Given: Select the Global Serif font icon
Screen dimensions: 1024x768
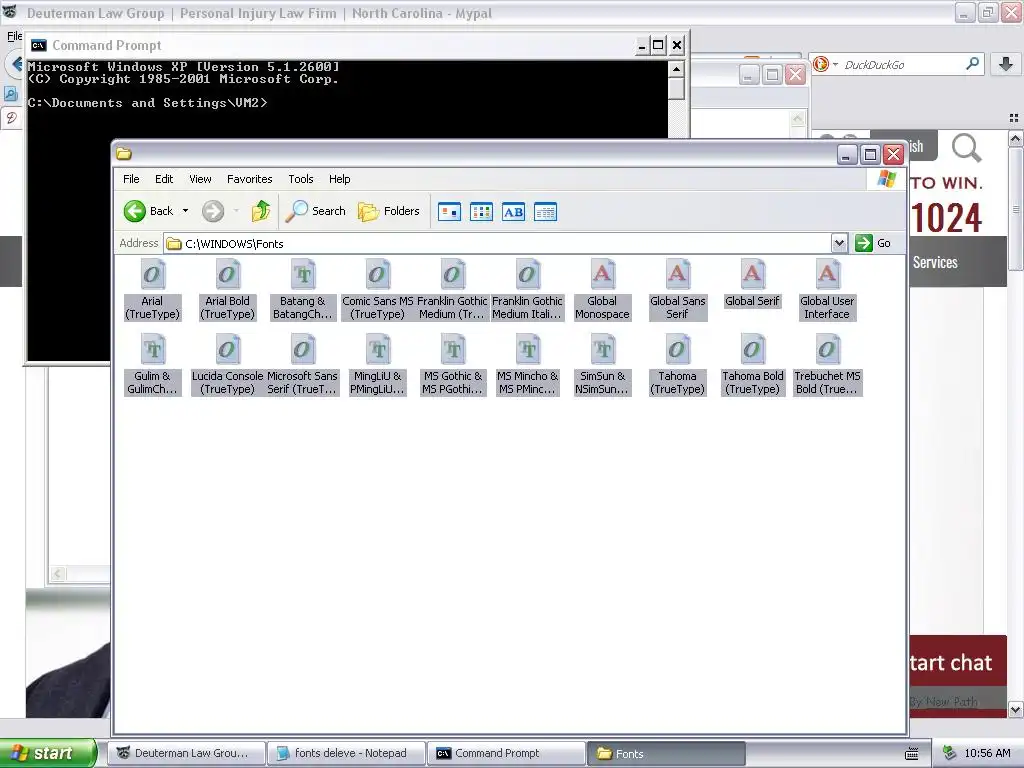Looking at the screenshot, I should click(x=752, y=283).
